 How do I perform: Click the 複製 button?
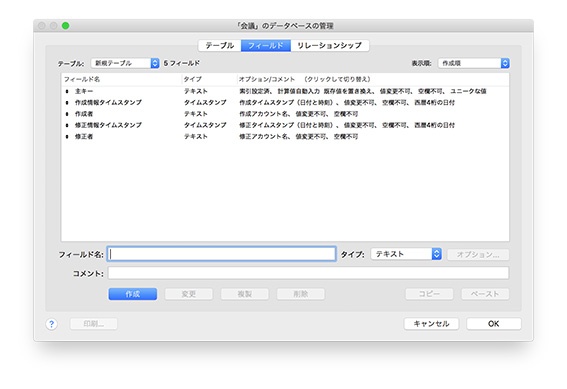(245, 294)
